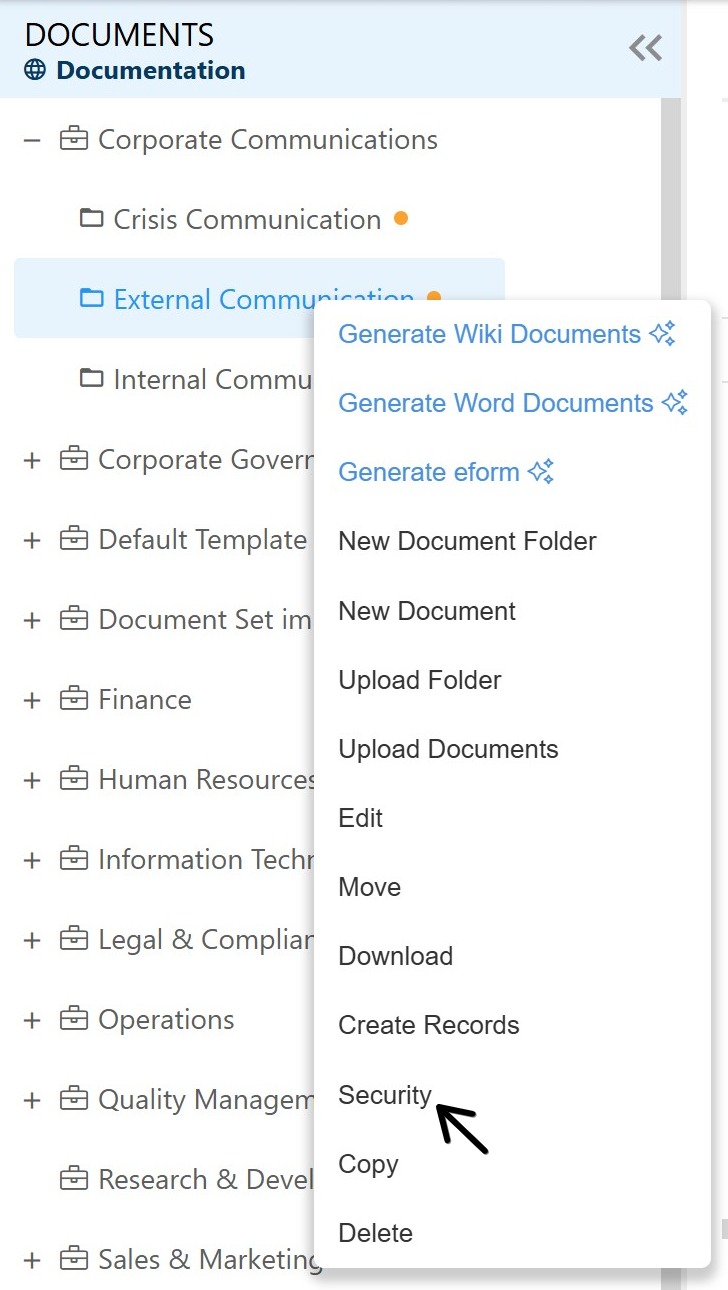The image size is (728, 1290).
Task: Expand the Finance tree node
Action: 32,700
